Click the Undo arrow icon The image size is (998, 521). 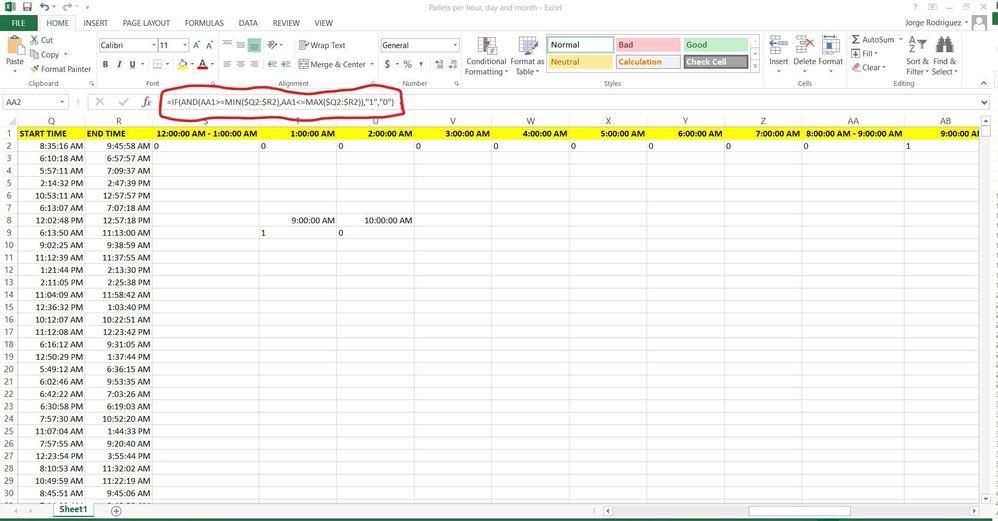coord(44,7)
